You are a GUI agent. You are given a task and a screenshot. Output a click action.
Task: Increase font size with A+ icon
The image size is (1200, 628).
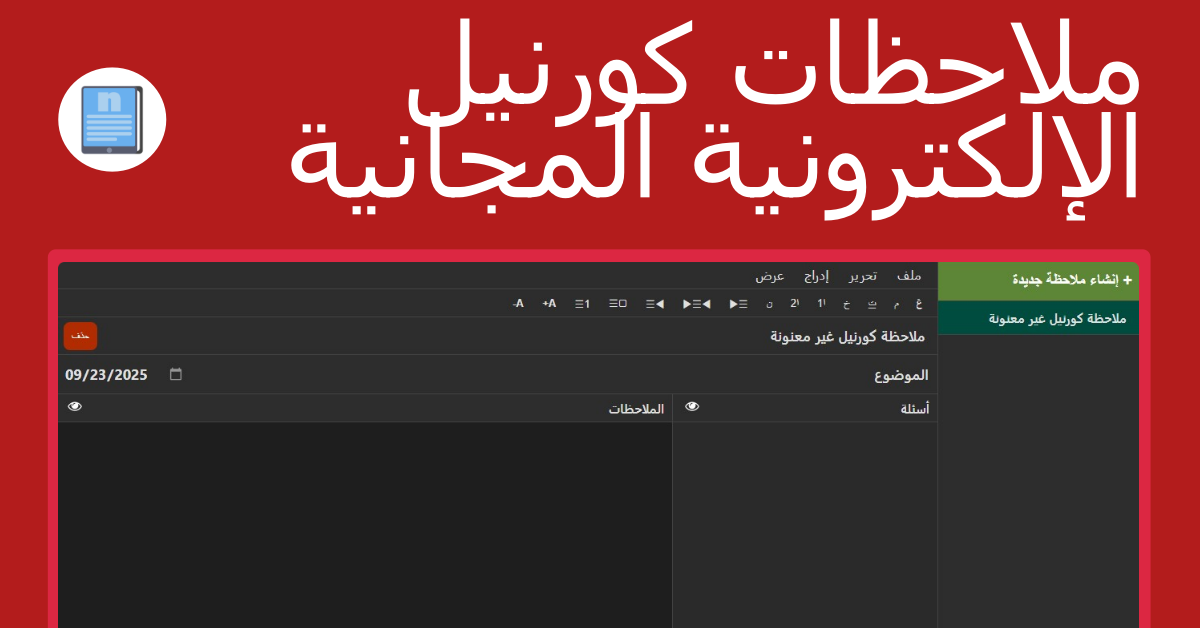pos(549,303)
